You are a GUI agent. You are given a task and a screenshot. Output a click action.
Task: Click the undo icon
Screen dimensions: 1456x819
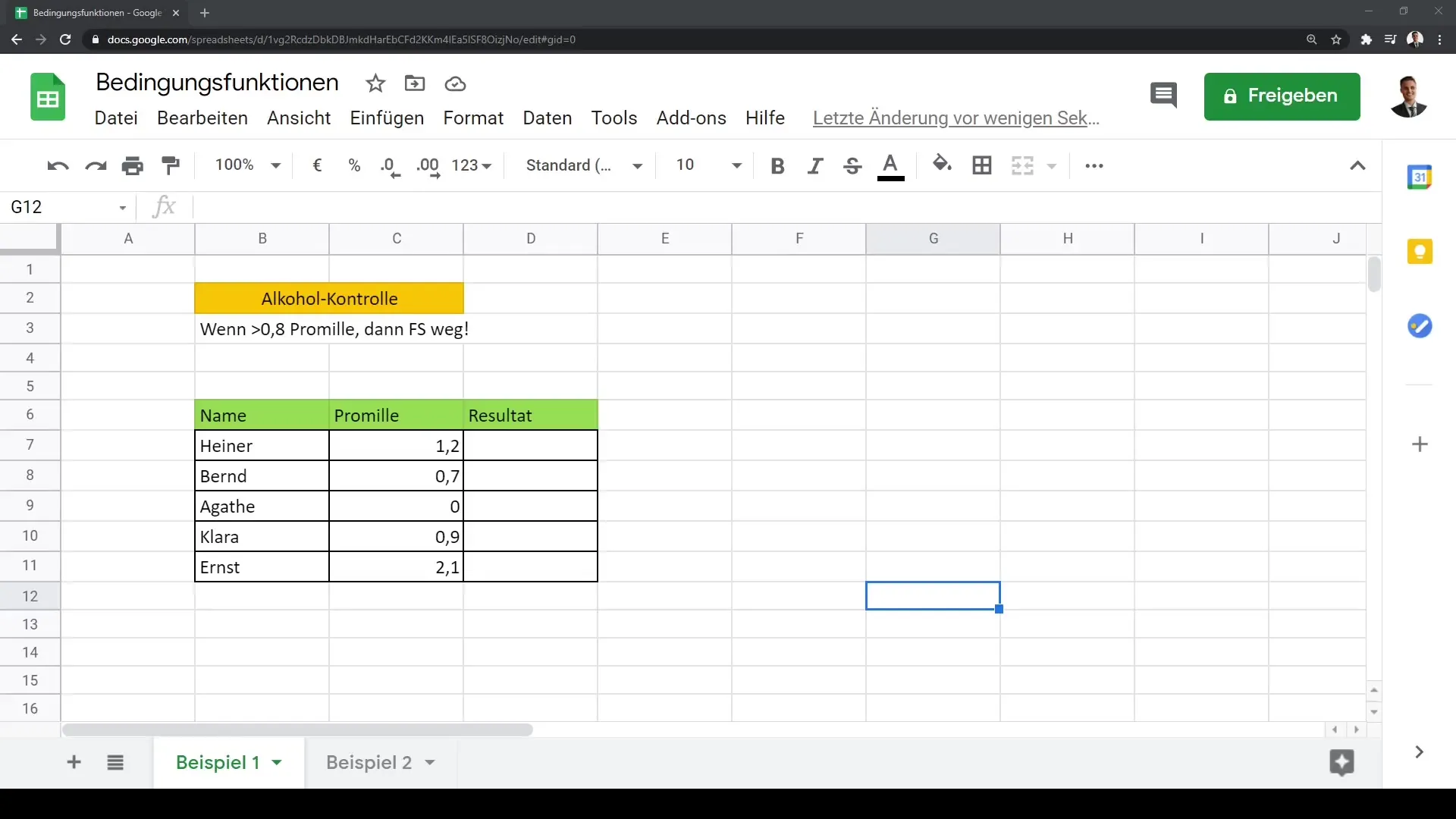coord(57,165)
